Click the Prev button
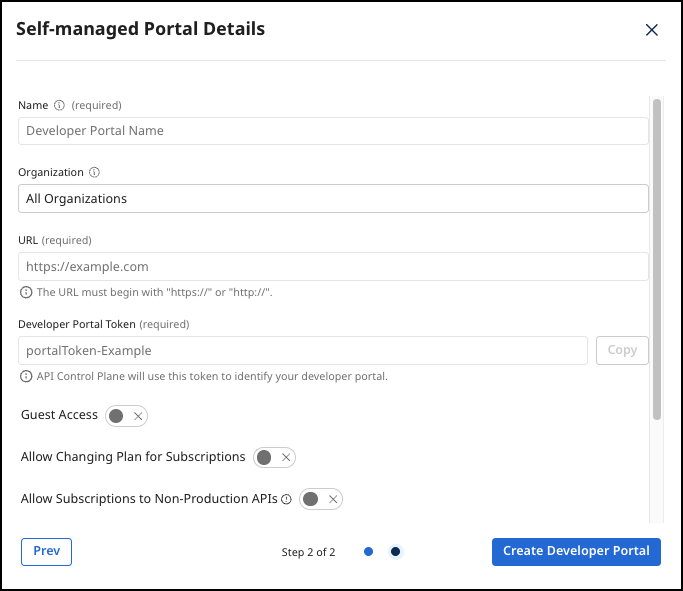 pyautogui.click(x=46, y=551)
